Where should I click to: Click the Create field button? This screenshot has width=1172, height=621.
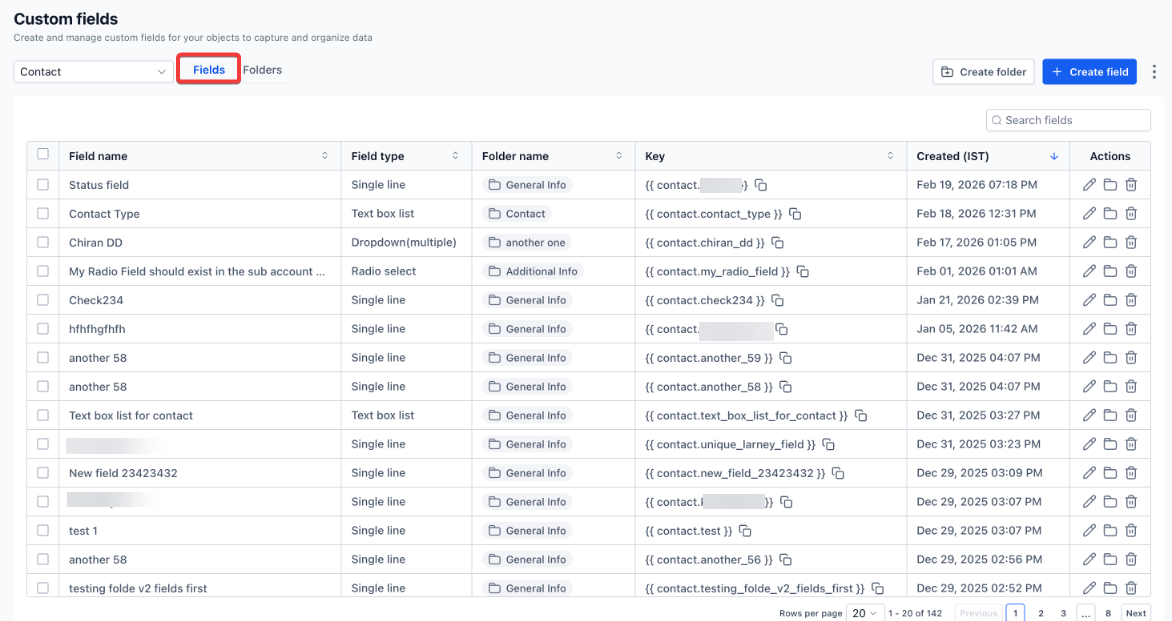click(1089, 72)
